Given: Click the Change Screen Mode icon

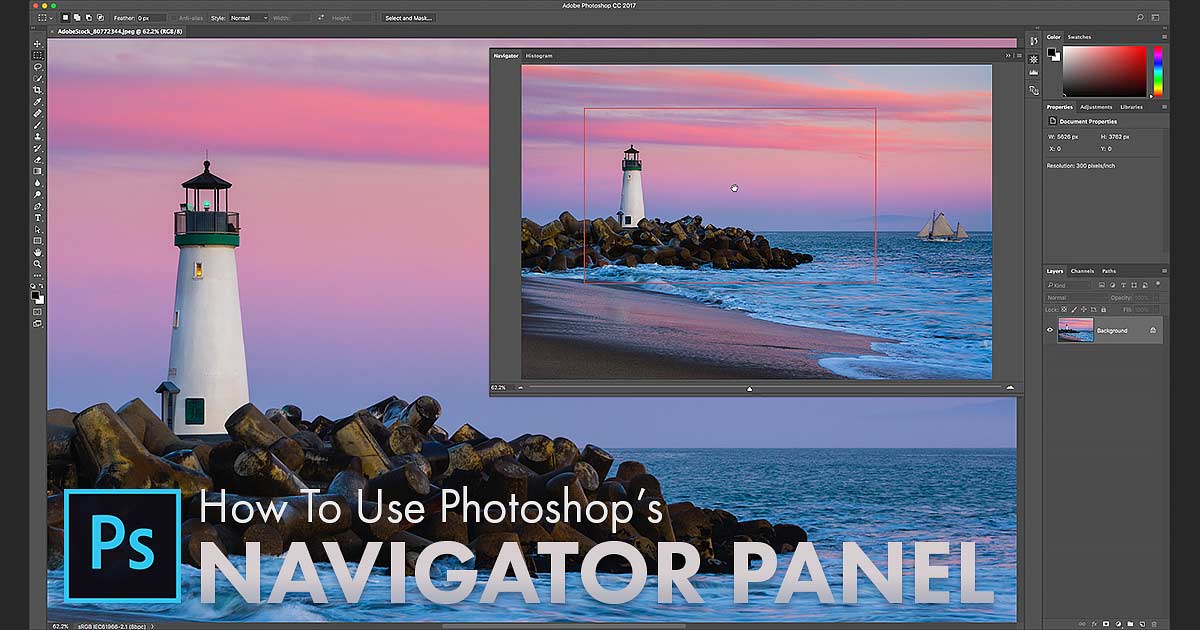Looking at the screenshot, I should (37, 324).
